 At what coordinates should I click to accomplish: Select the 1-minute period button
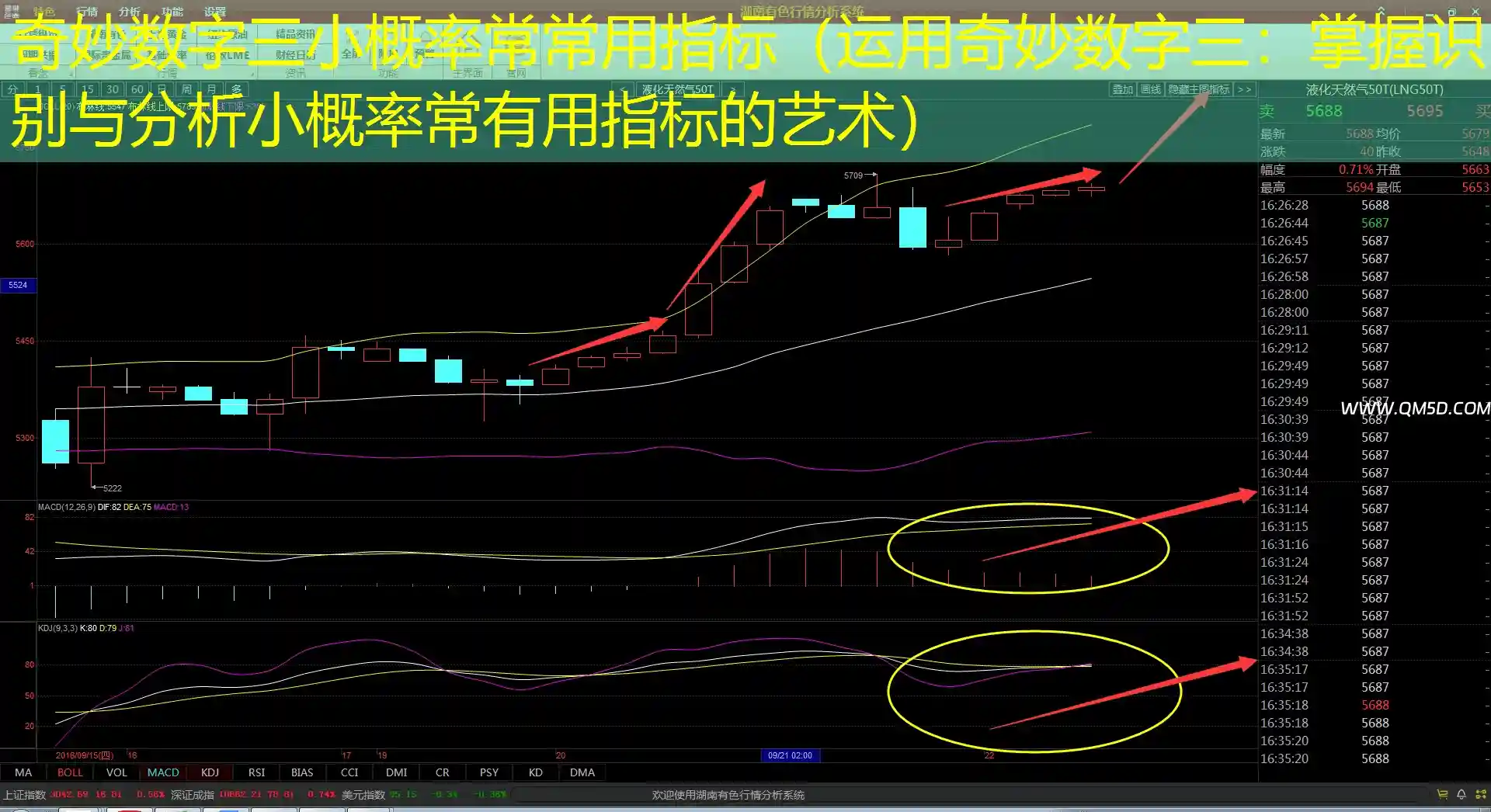[37, 89]
